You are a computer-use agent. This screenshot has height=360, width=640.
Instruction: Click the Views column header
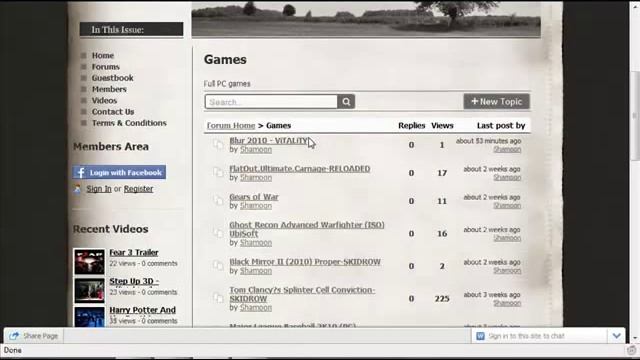tap(442, 126)
